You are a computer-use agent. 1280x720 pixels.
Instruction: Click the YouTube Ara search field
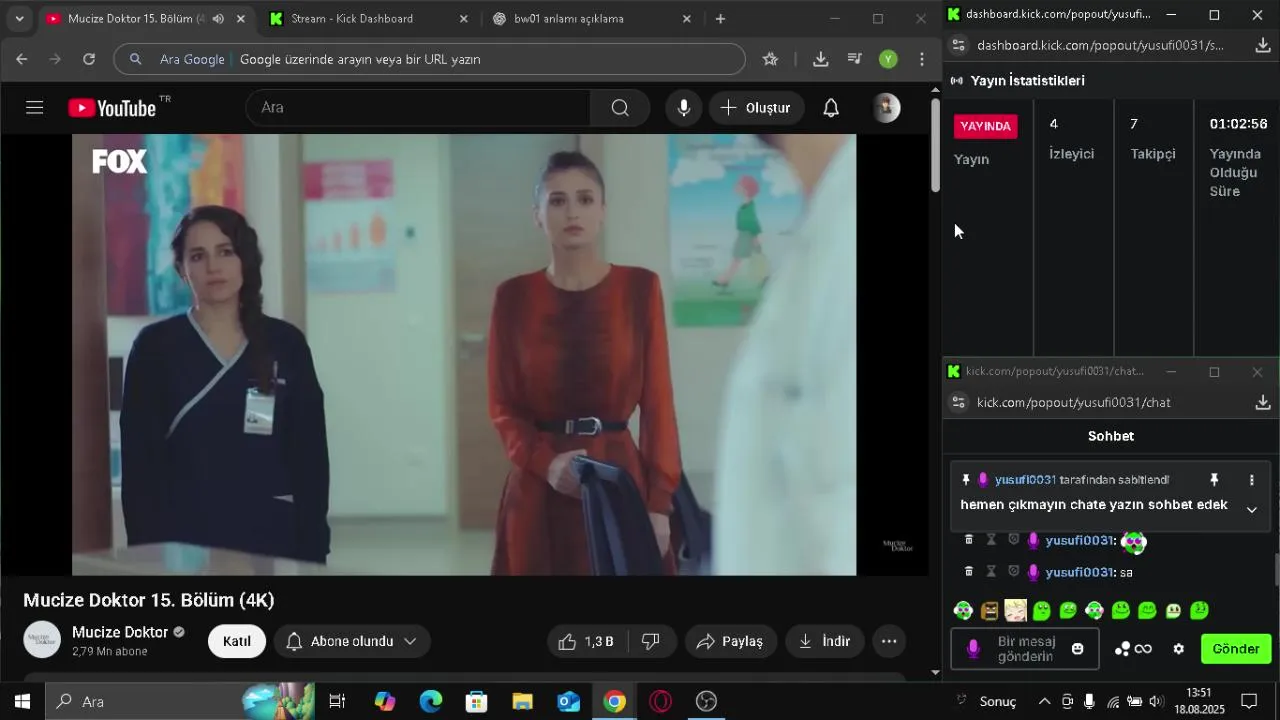point(418,108)
